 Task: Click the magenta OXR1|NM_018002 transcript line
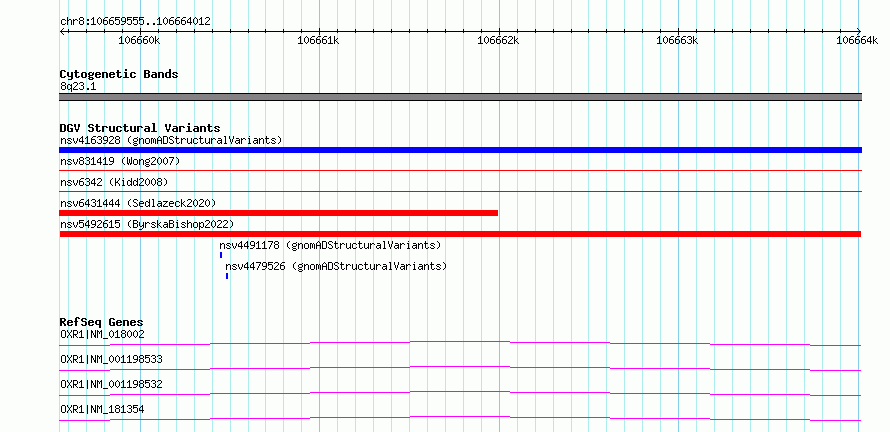click(x=460, y=343)
